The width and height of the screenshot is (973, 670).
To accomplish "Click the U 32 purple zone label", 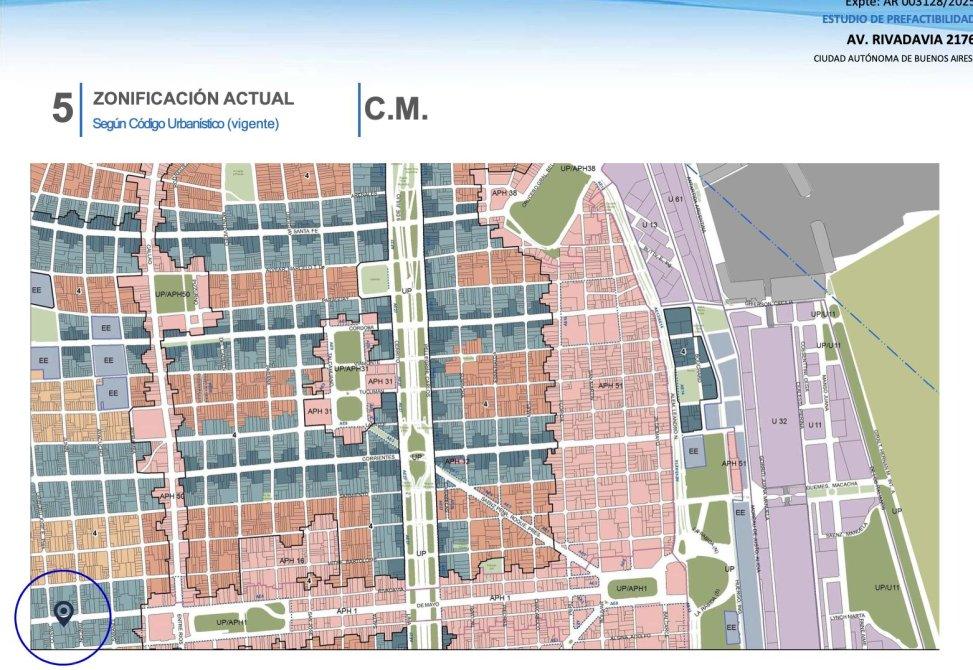I will (780, 421).
